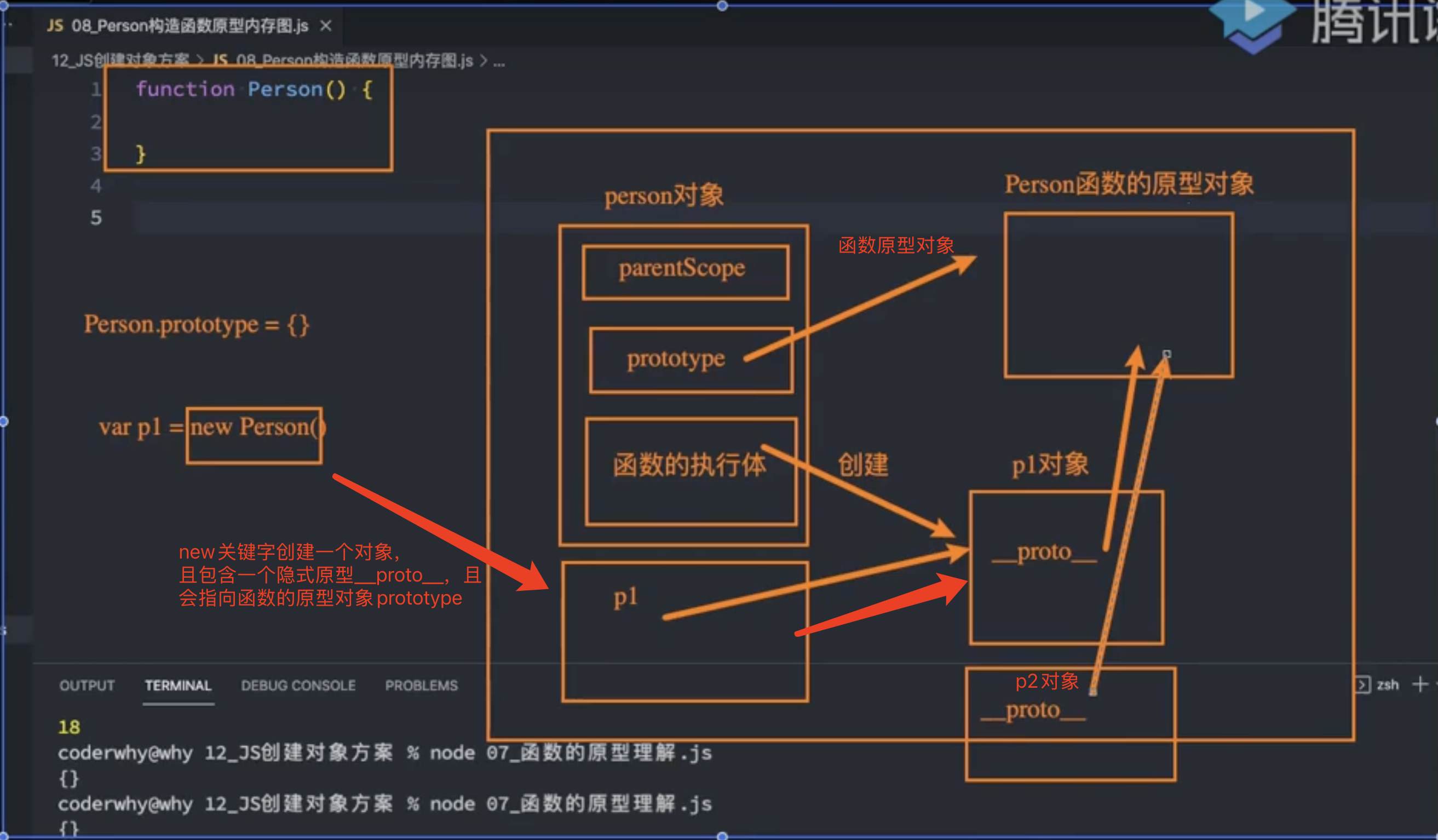Click the Tencent Classroom play logo icon
The height and width of the screenshot is (840, 1438).
(1252, 26)
